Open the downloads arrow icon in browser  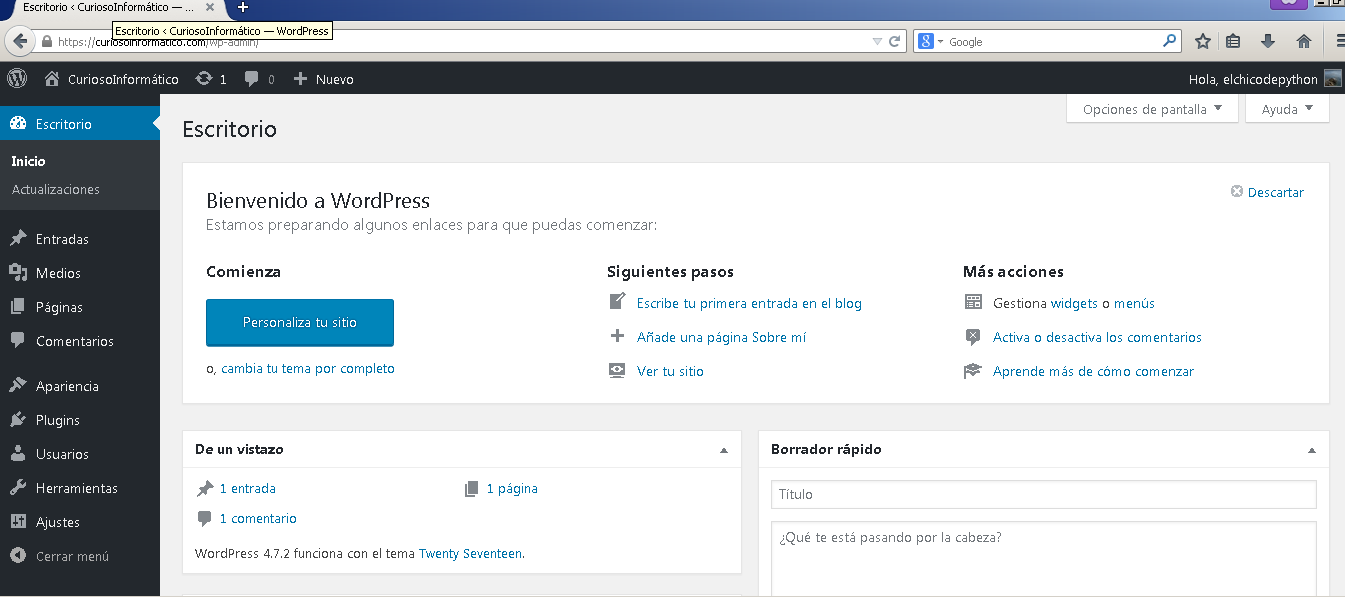(x=1268, y=41)
